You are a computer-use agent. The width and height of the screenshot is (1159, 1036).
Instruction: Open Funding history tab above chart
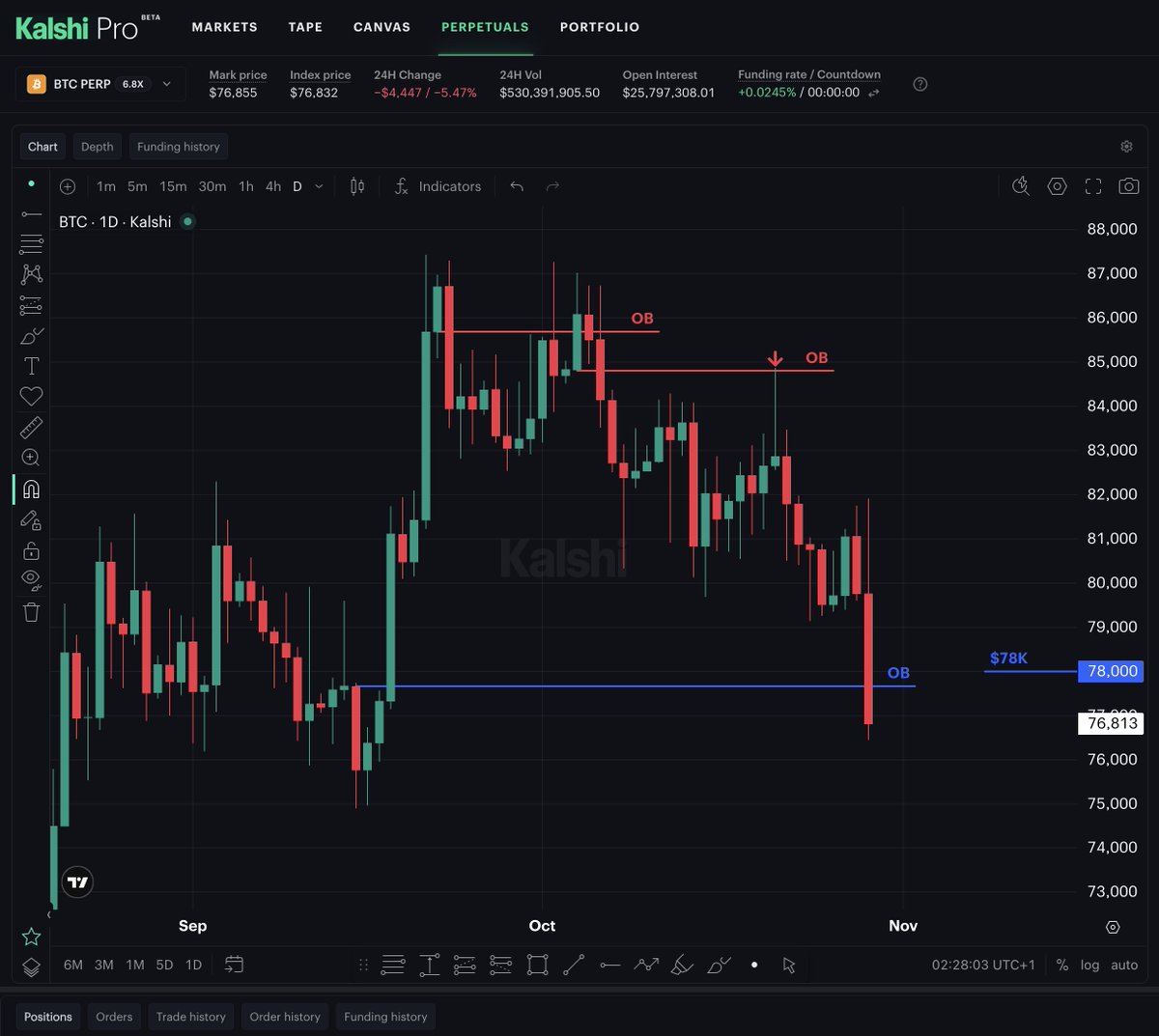[x=179, y=147]
